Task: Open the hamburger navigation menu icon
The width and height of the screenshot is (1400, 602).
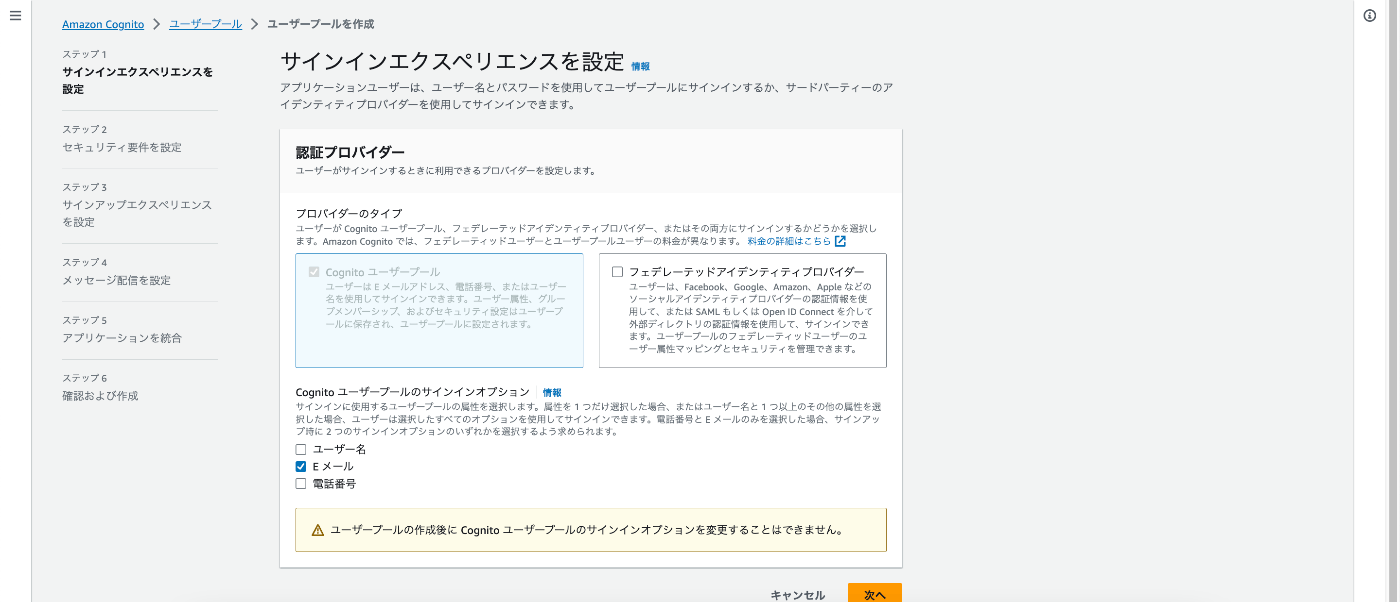Action: pyautogui.click(x=15, y=16)
